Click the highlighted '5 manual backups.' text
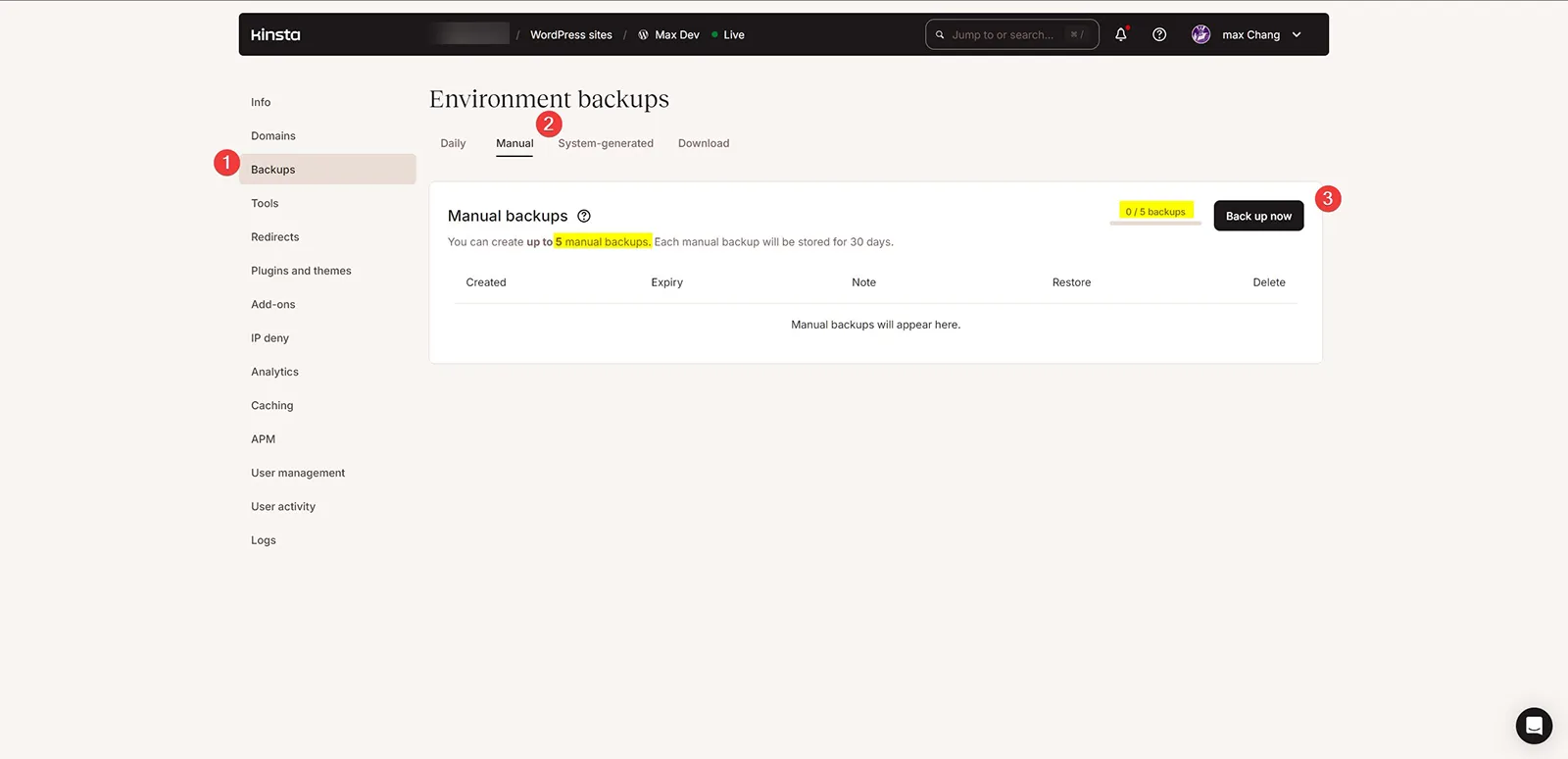 603,242
